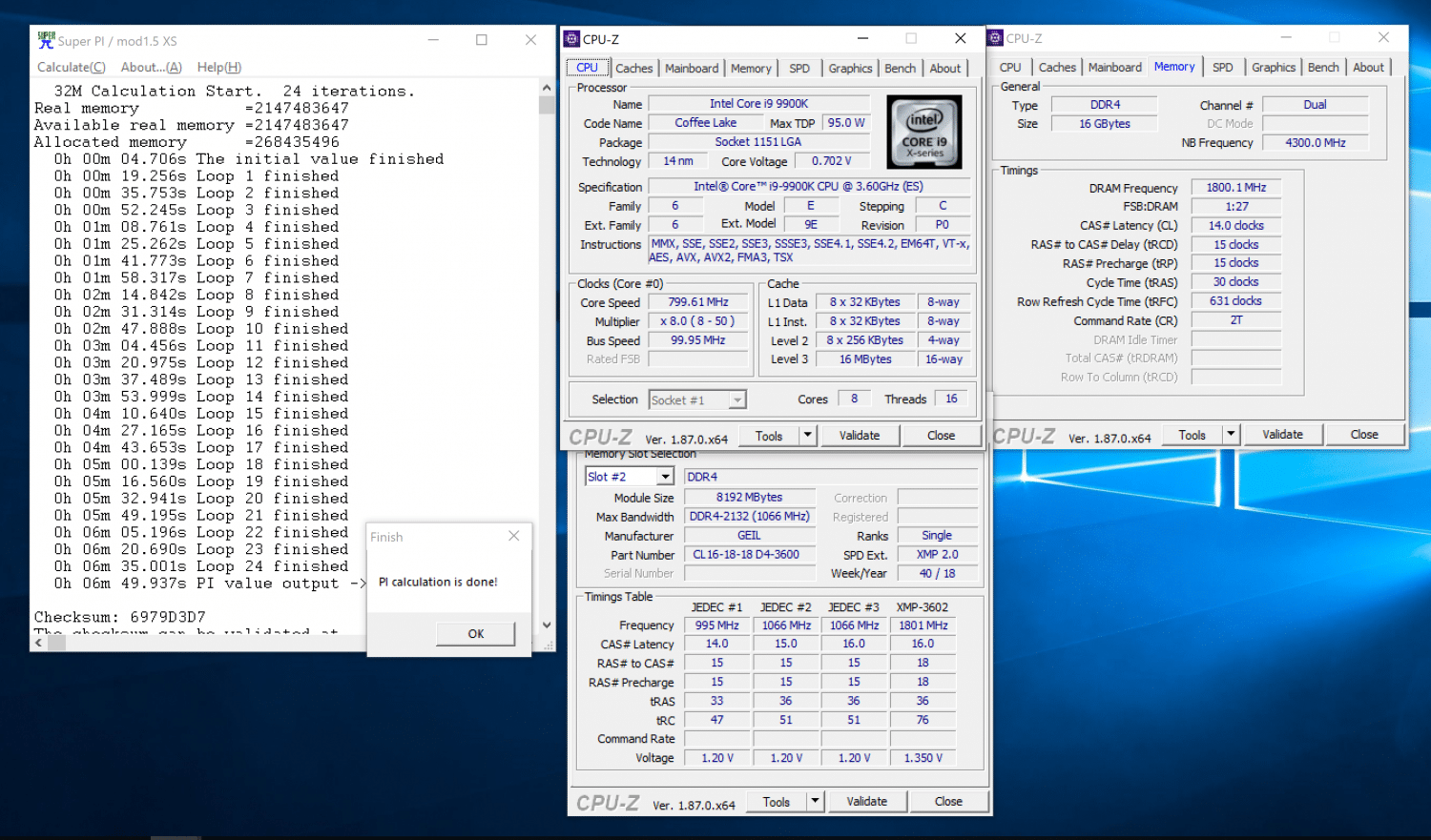Open Tools dropdown arrow in SPD window
Screen dimensions: 1431x840
click(816, 802)
